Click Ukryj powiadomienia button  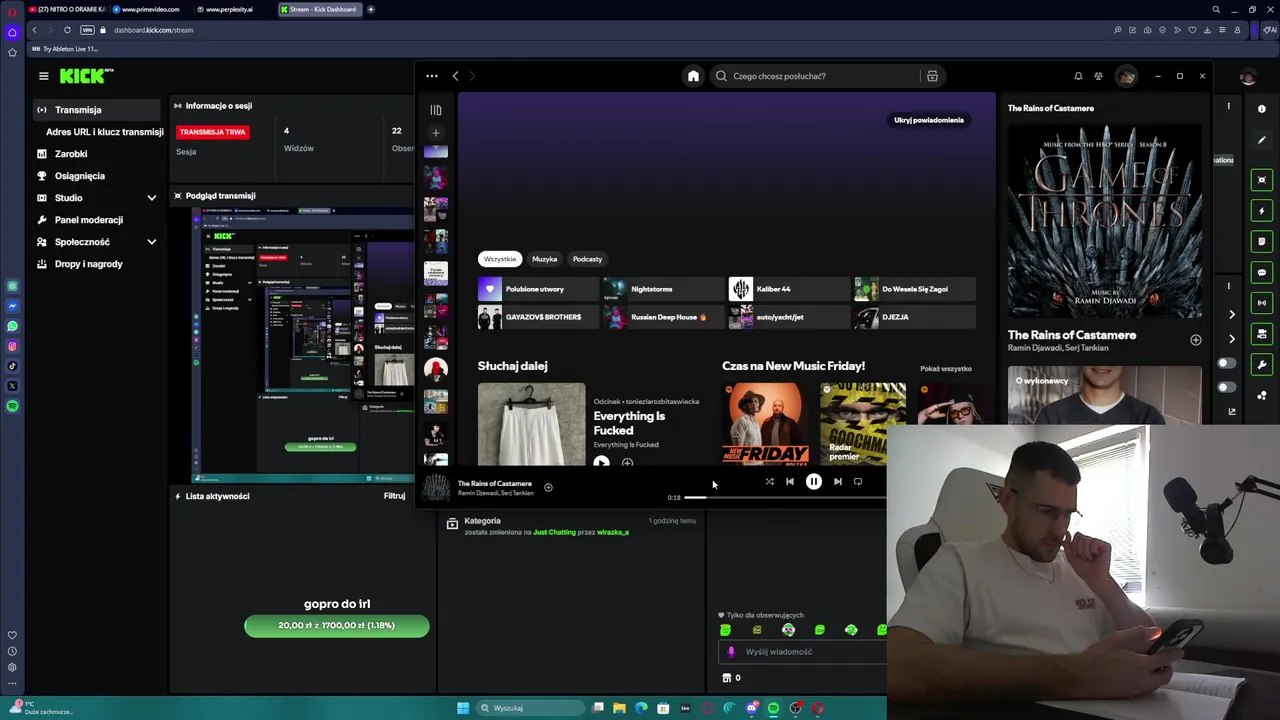click(x=929, y=120)
